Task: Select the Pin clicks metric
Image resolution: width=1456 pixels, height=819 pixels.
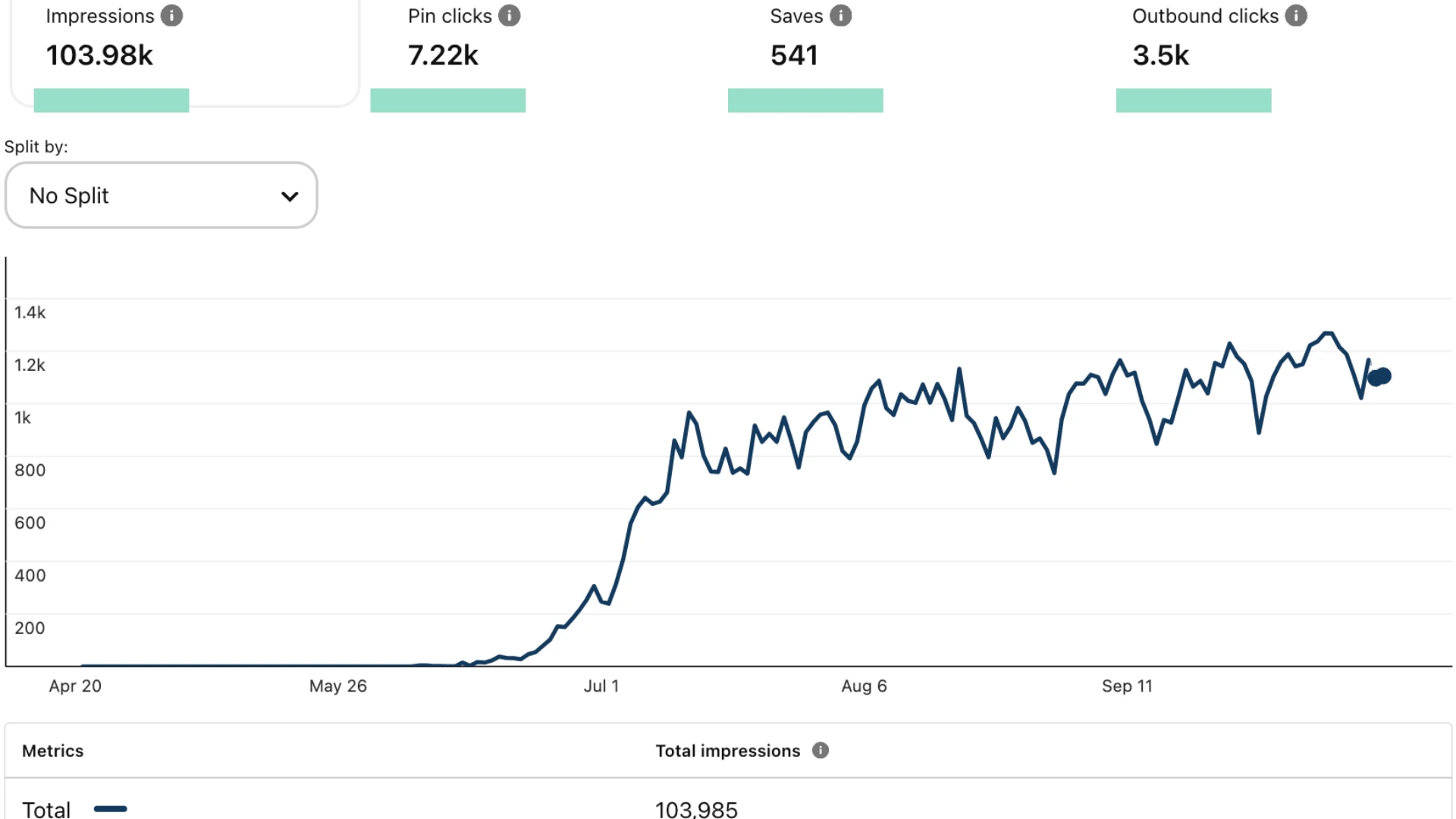Action: pos(464,36)
